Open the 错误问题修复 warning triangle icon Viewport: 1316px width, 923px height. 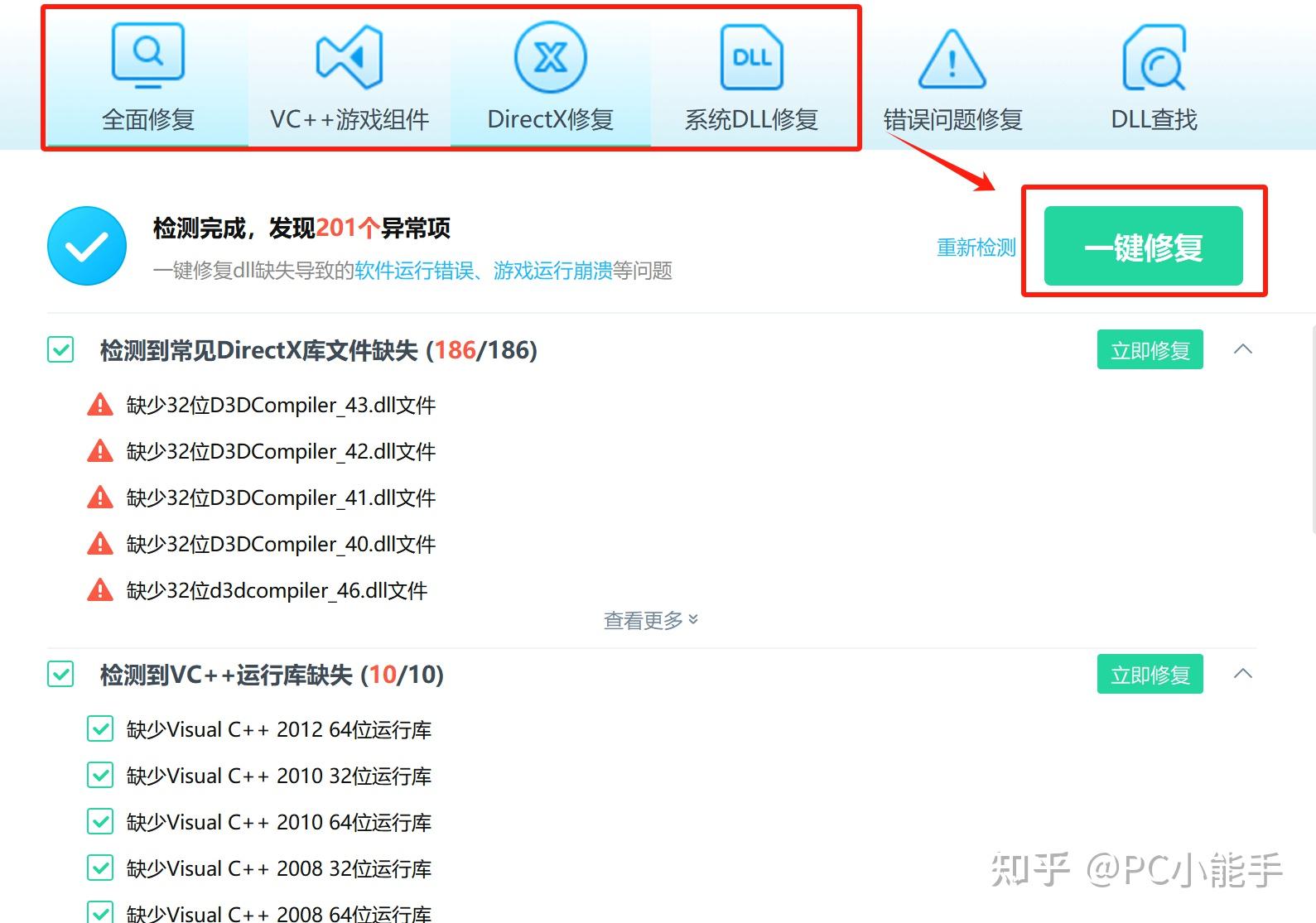click(x=952, y=59)
